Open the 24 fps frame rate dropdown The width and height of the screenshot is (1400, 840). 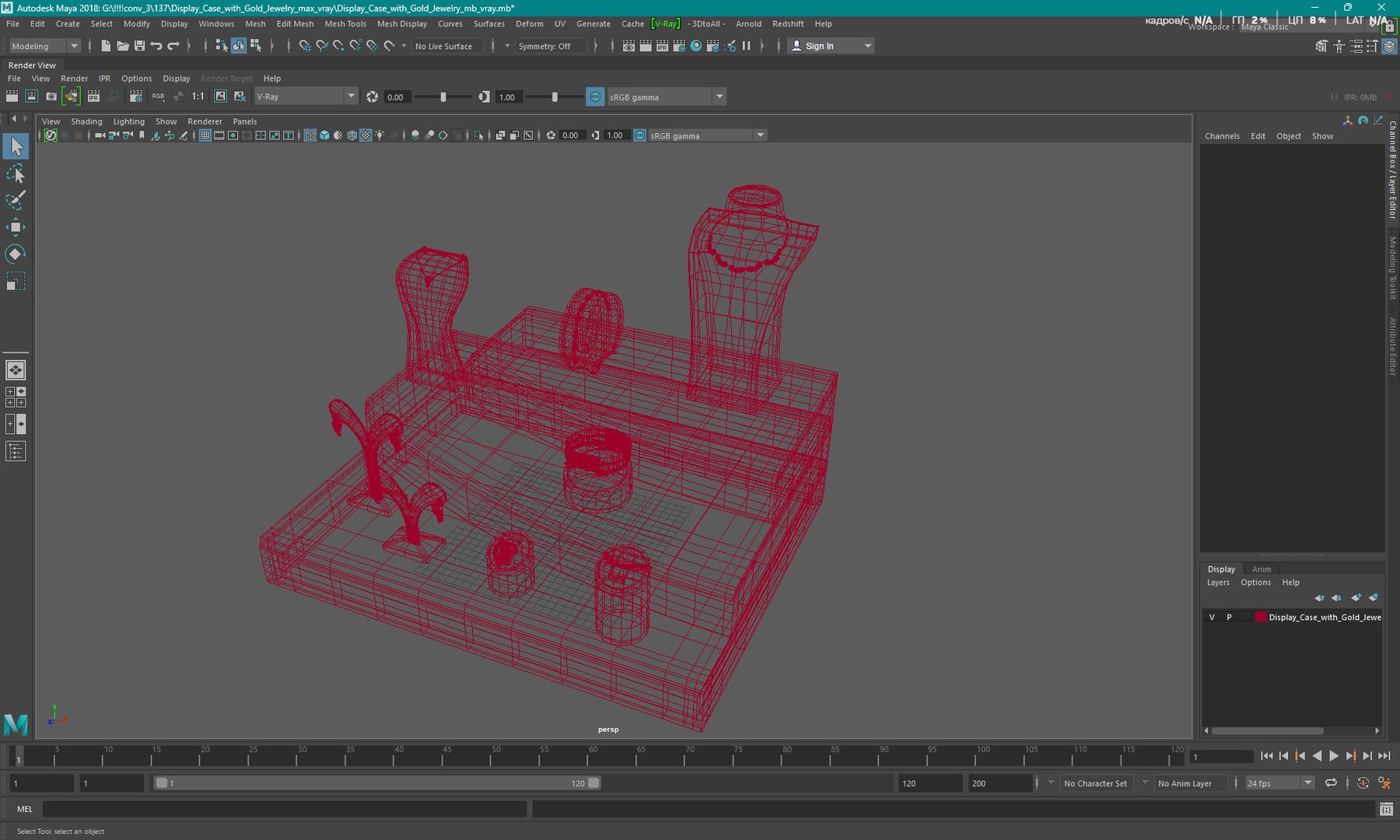(x=1308, y=783)
